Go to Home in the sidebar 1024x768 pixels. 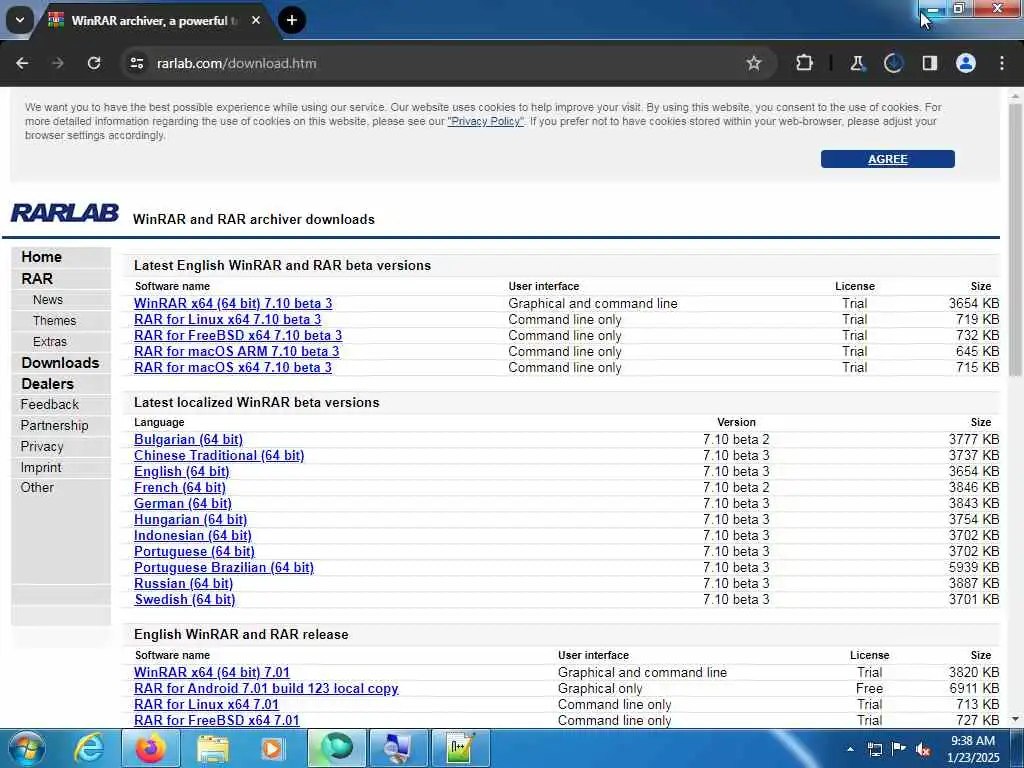tap(41, 257)
